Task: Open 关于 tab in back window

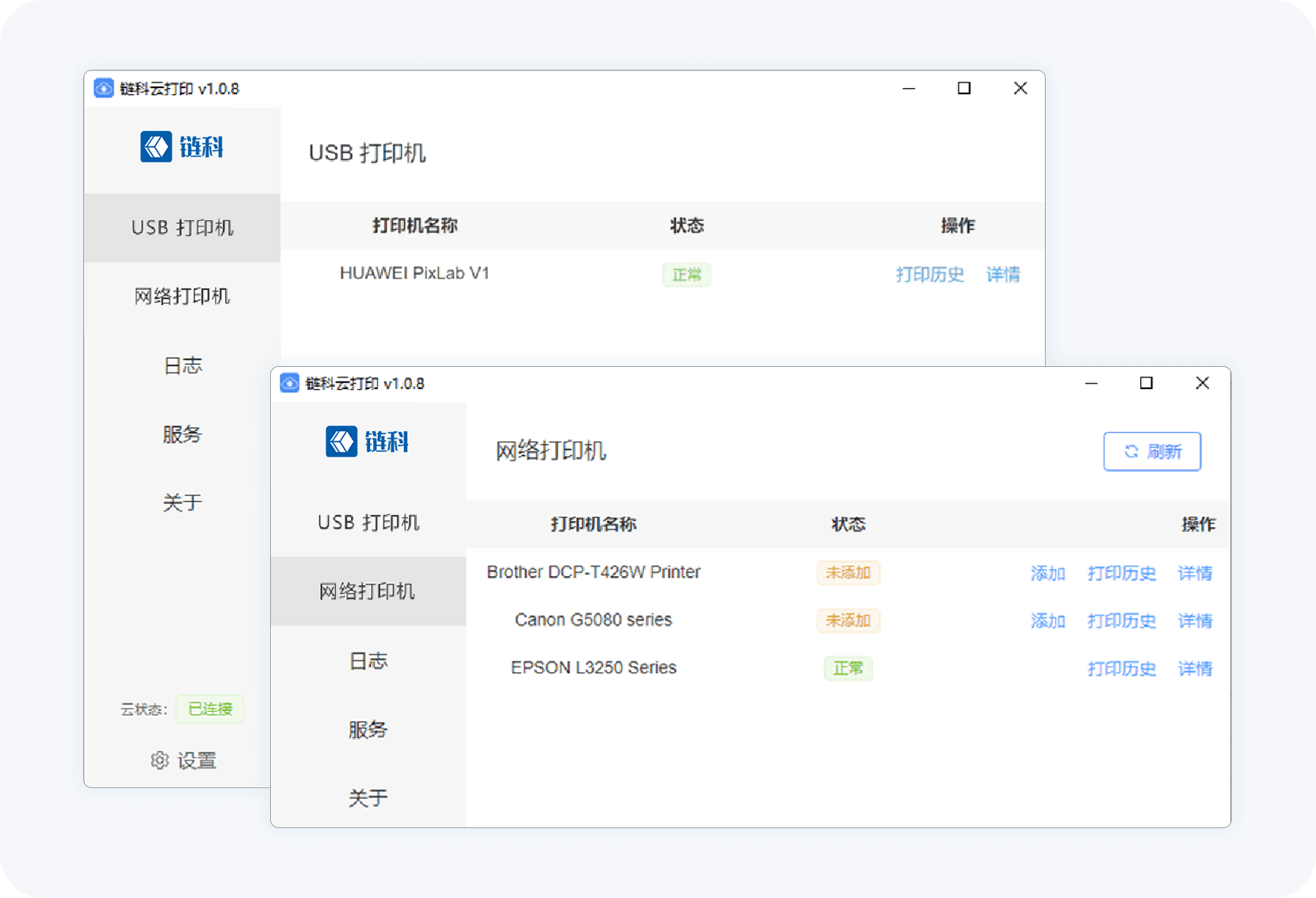Action: pos(182,502)
